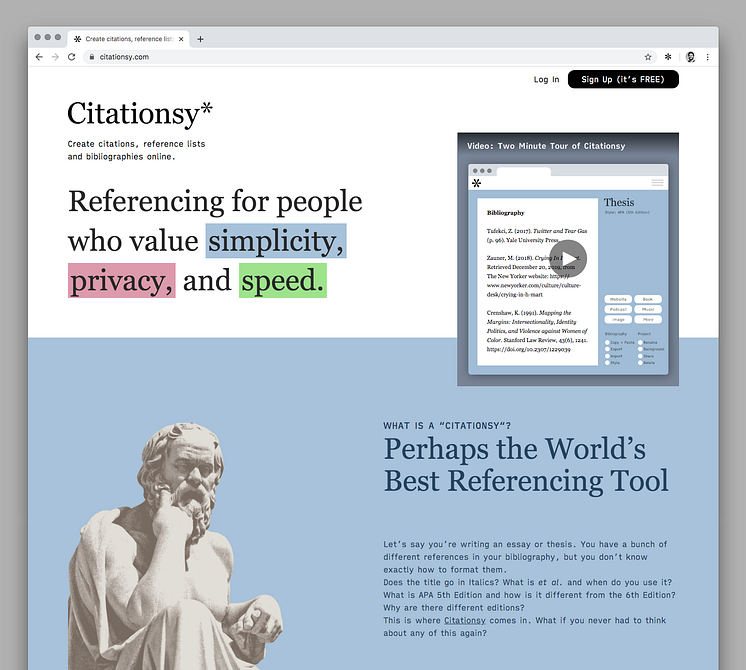This screenshot has height=670, width=746.
Task: Bookmark this page with the star icon
Action: (x=648, y=57)
